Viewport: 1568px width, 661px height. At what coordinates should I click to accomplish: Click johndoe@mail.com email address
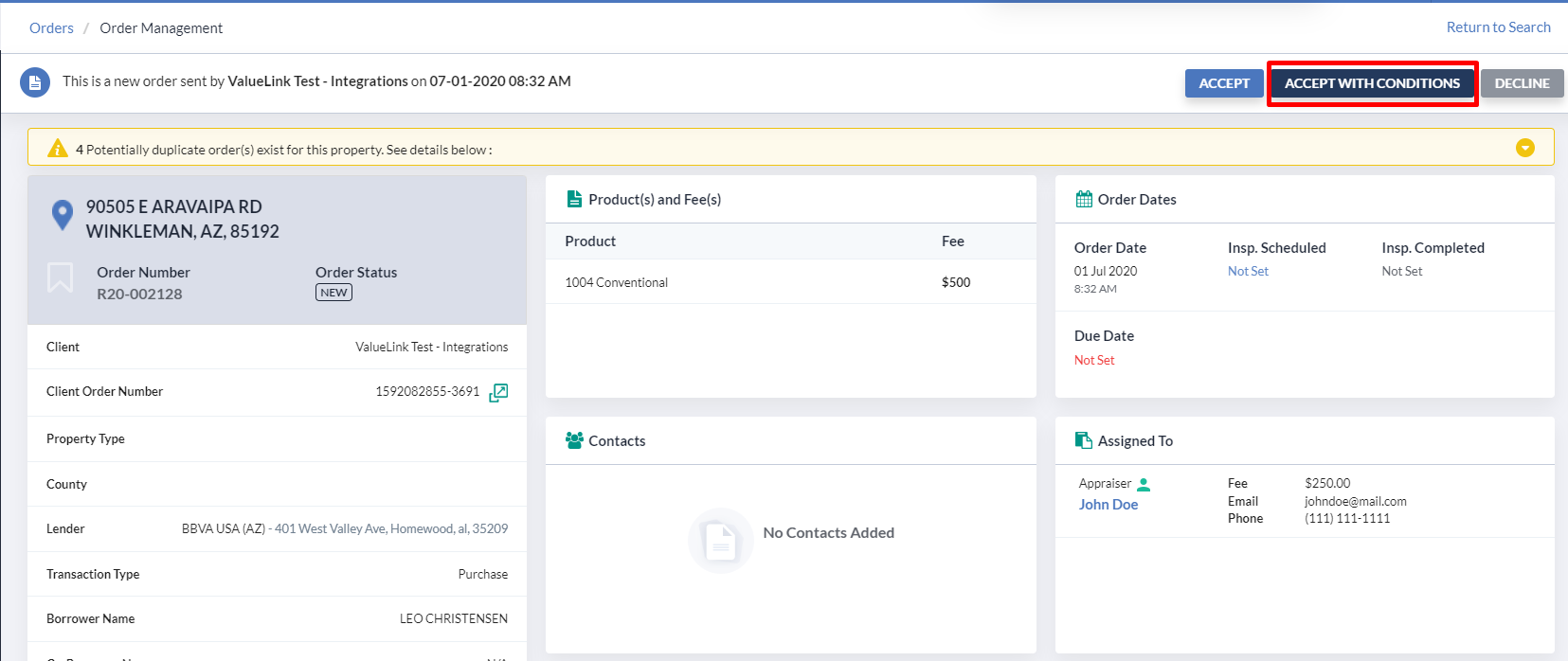(1355, 501)
